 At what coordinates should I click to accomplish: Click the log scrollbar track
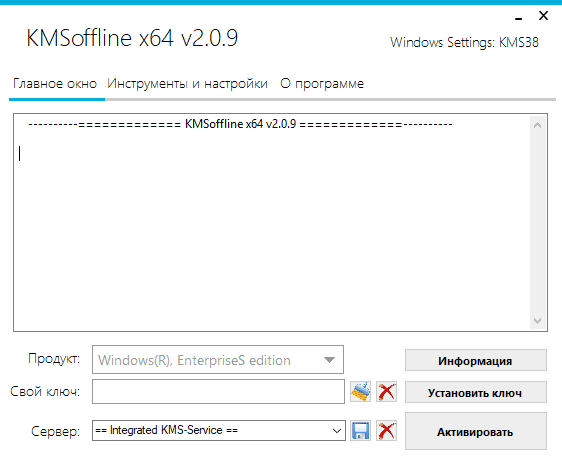tap(537, 223)
